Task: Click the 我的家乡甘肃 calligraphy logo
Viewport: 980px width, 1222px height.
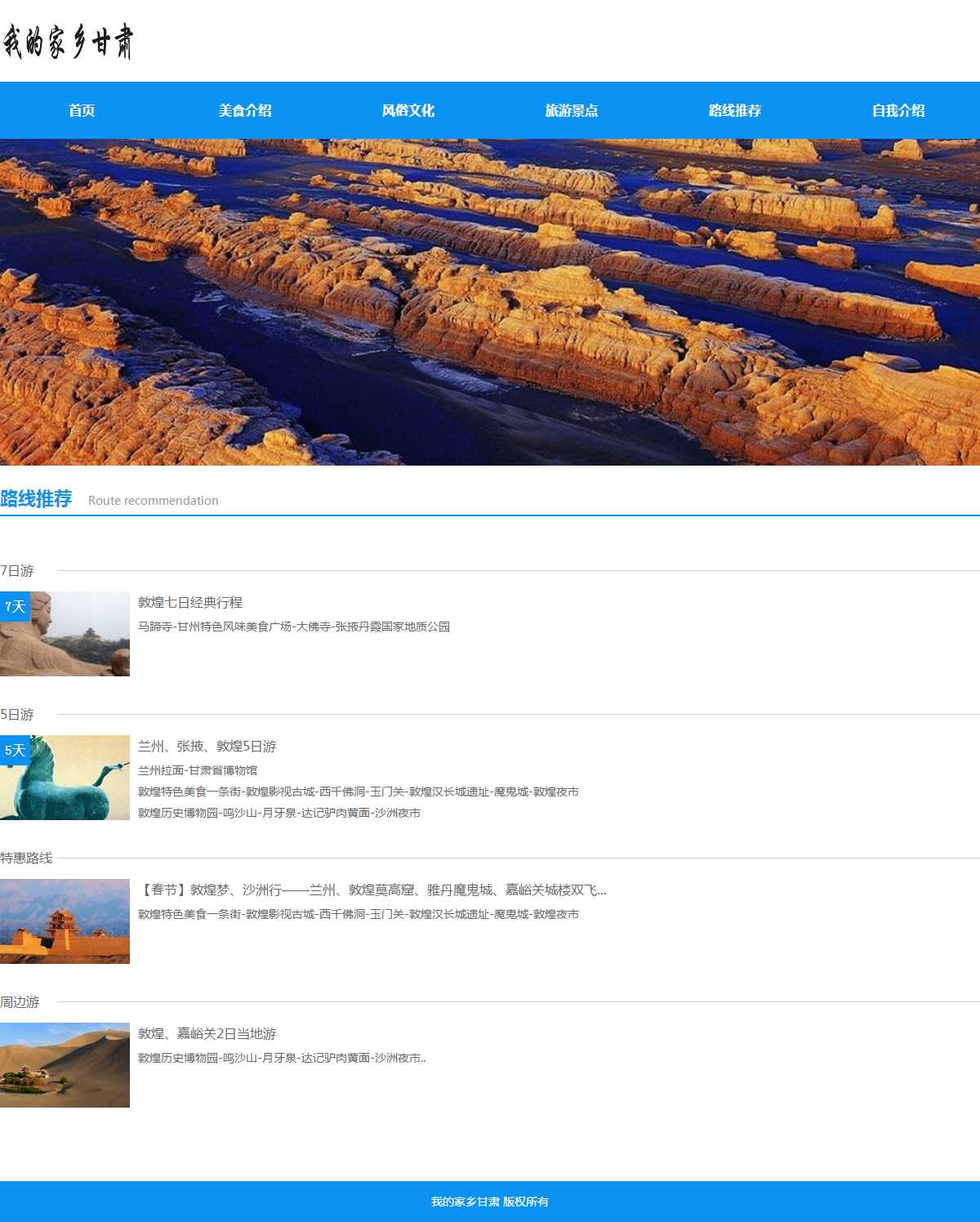Action: click(x=68, y=41)
